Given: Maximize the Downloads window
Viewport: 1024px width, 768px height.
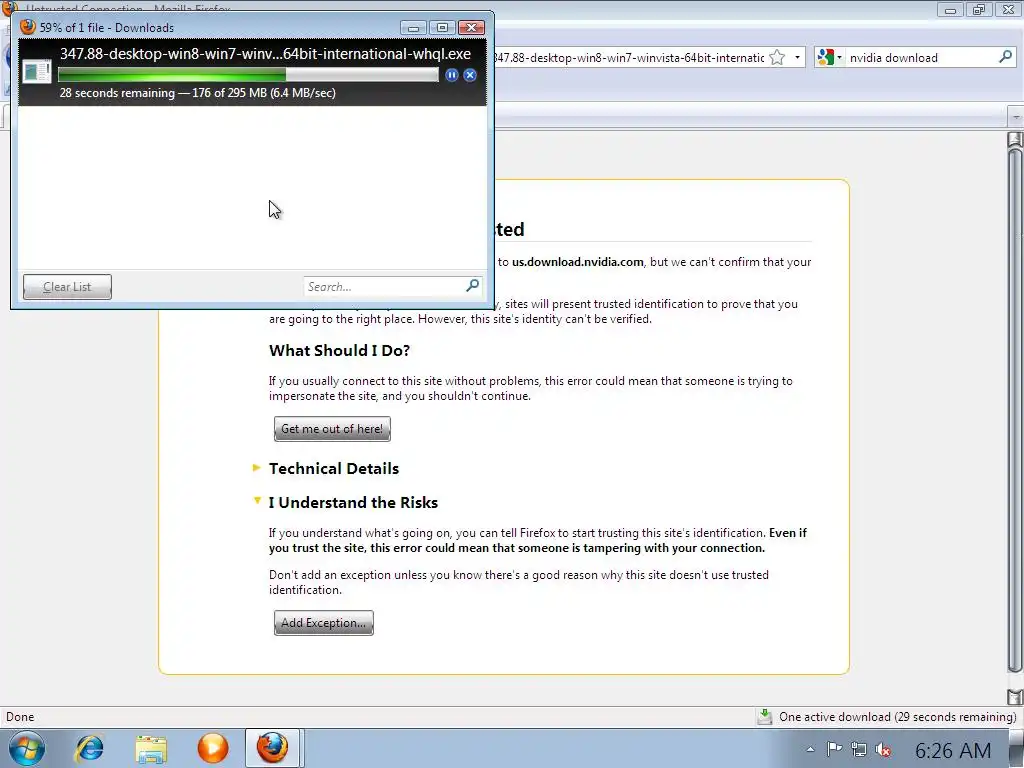Looking at the screenshot, I should point(442,27).
